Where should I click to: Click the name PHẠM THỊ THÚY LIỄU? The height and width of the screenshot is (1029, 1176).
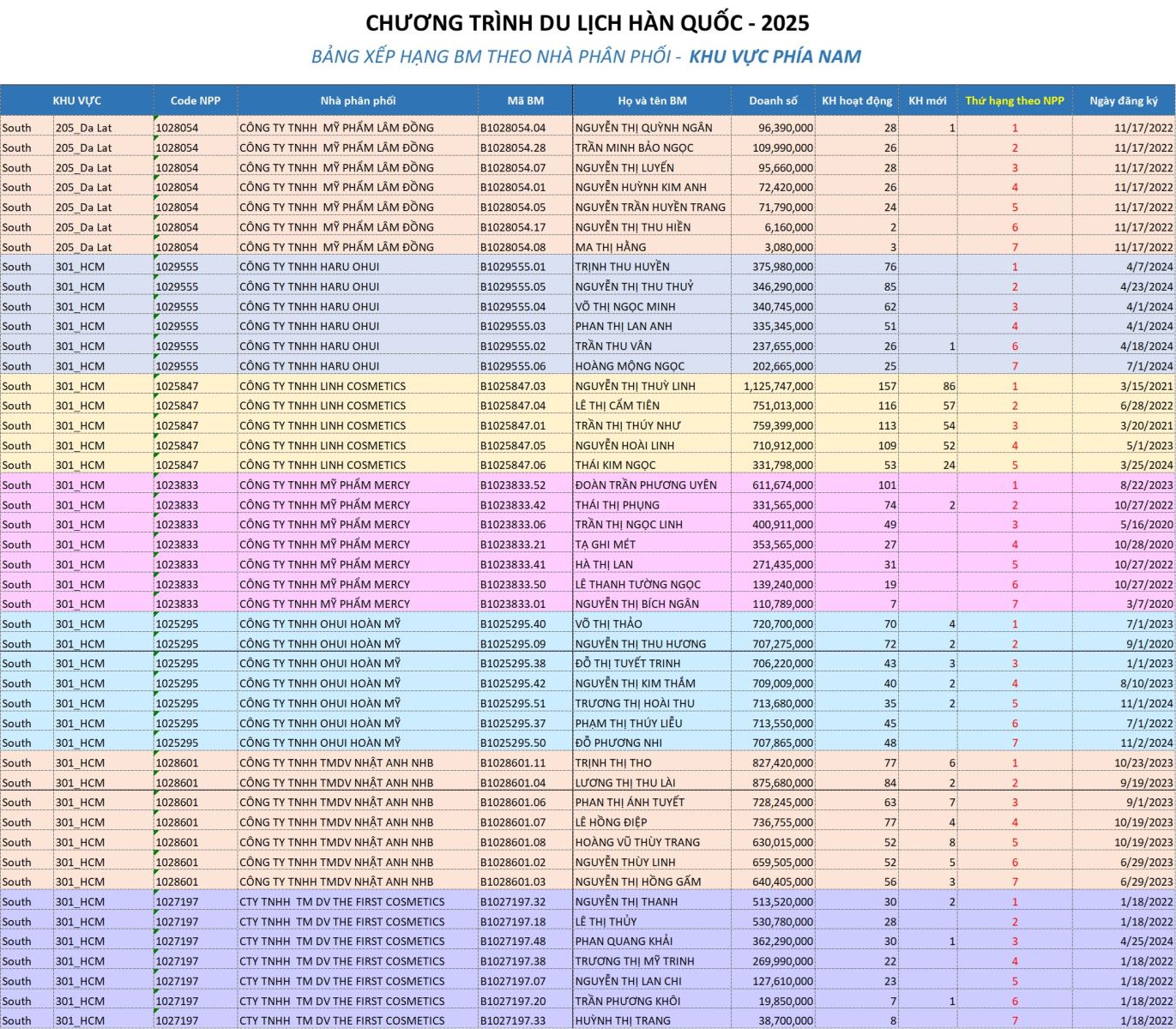click(x=629, y=723)
